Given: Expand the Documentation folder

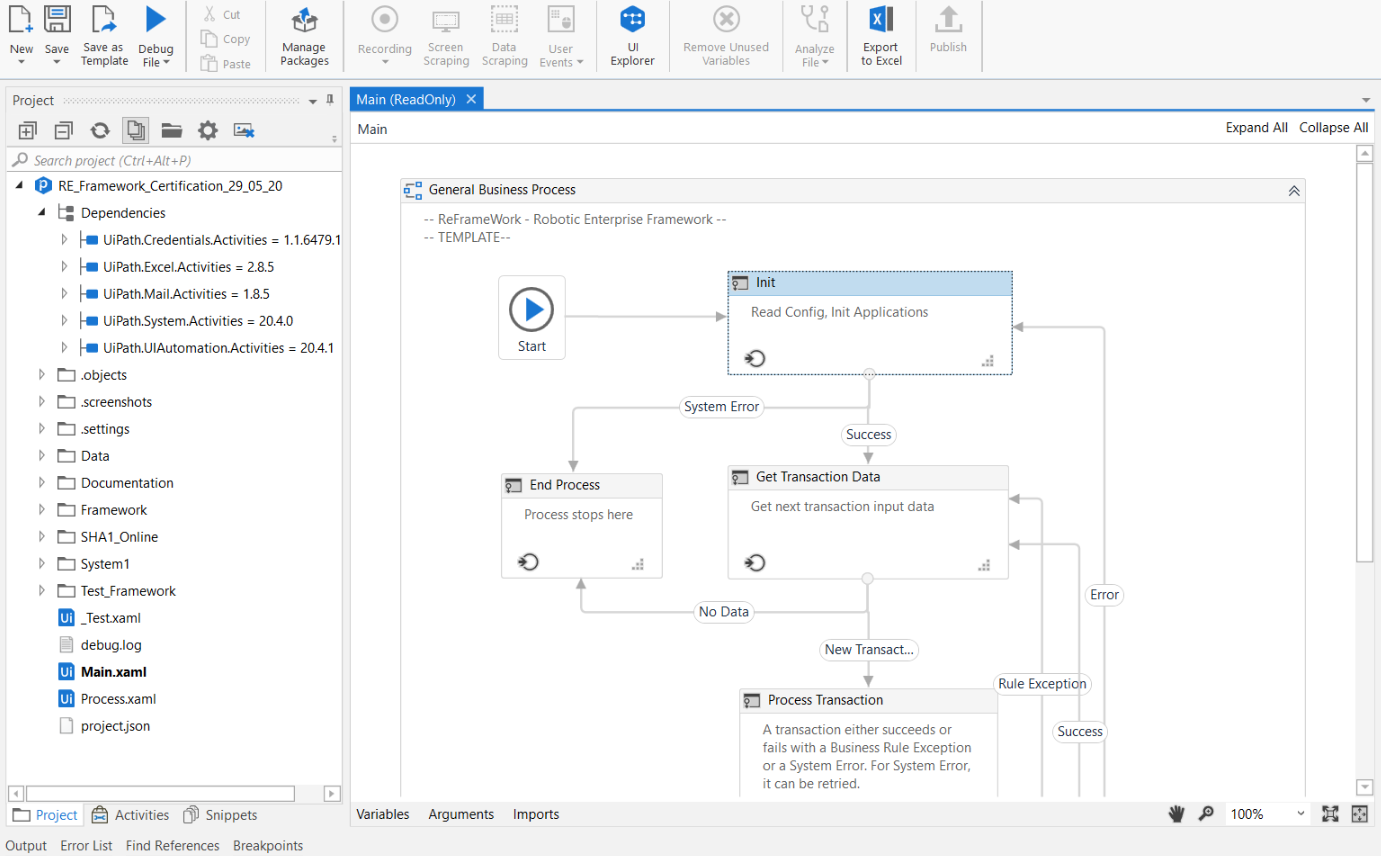Looking at the screenshot, I should tap(41, 483).
